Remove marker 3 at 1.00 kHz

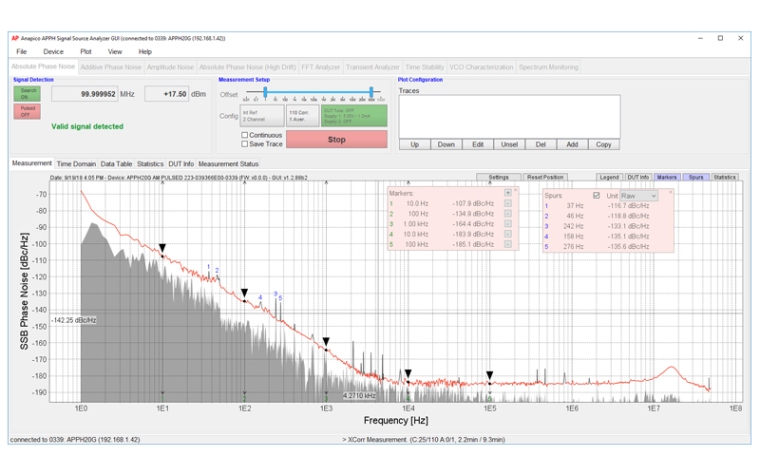click(508, 224)
